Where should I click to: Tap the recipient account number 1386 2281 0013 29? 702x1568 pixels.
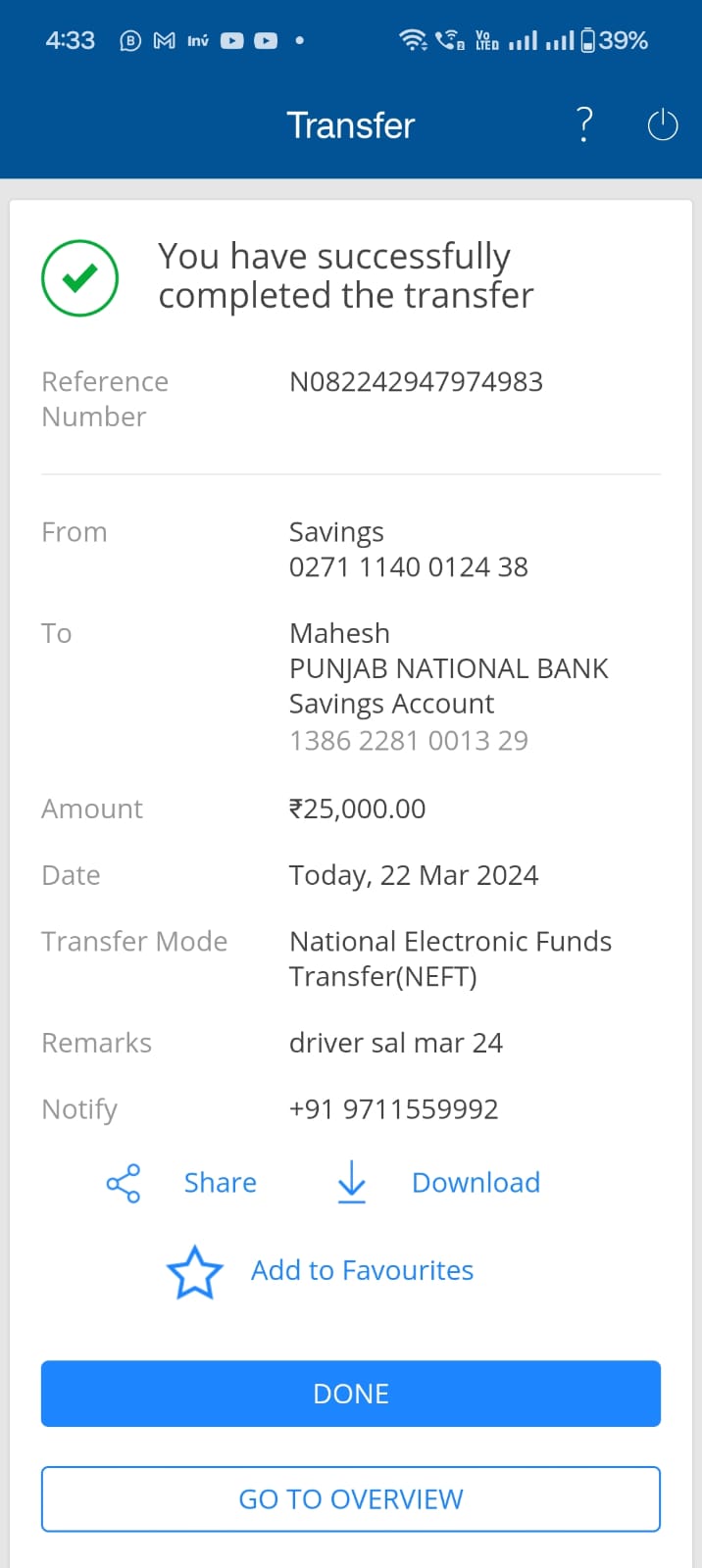click(x=408, y=741)
